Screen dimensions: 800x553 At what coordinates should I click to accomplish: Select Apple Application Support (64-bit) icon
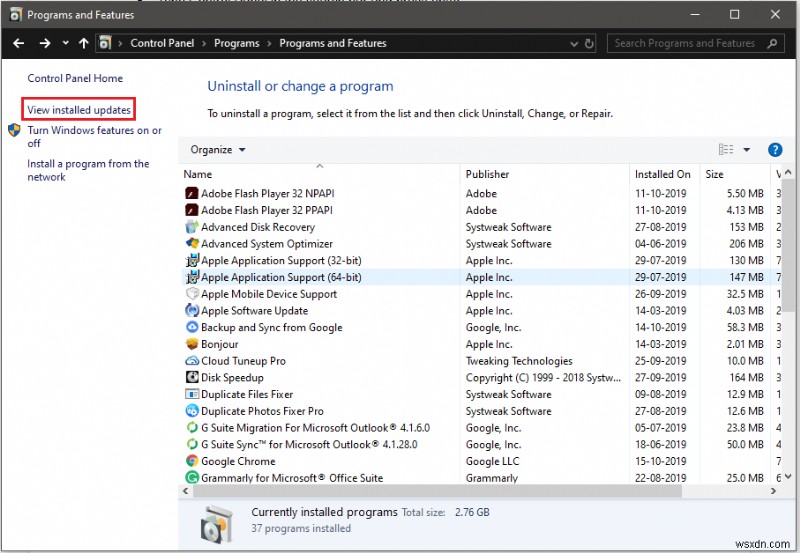(x=192, y=277)
